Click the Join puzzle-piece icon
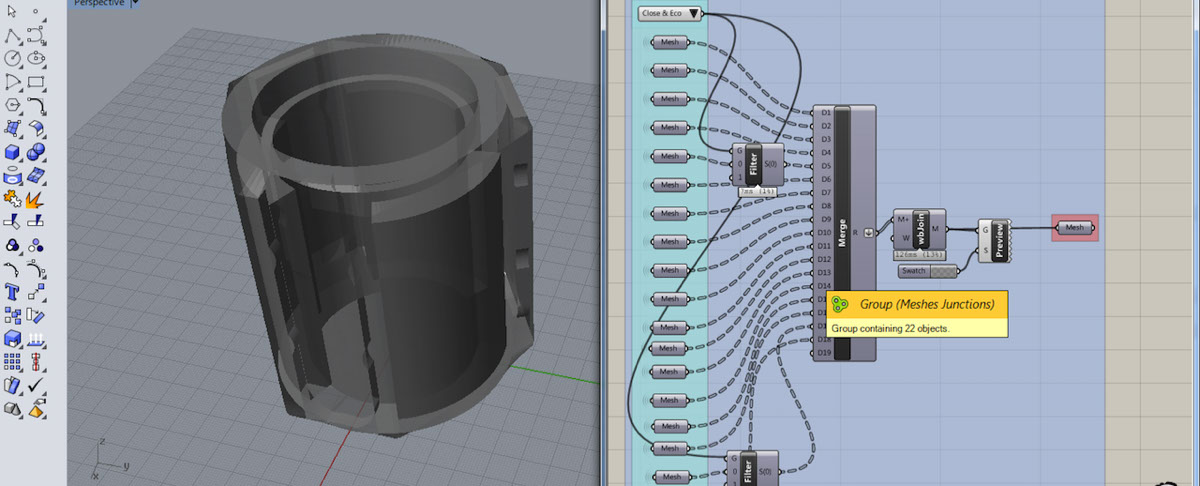Image resolution: width=1200 pixels, height=486 pixels. point(13,198)
